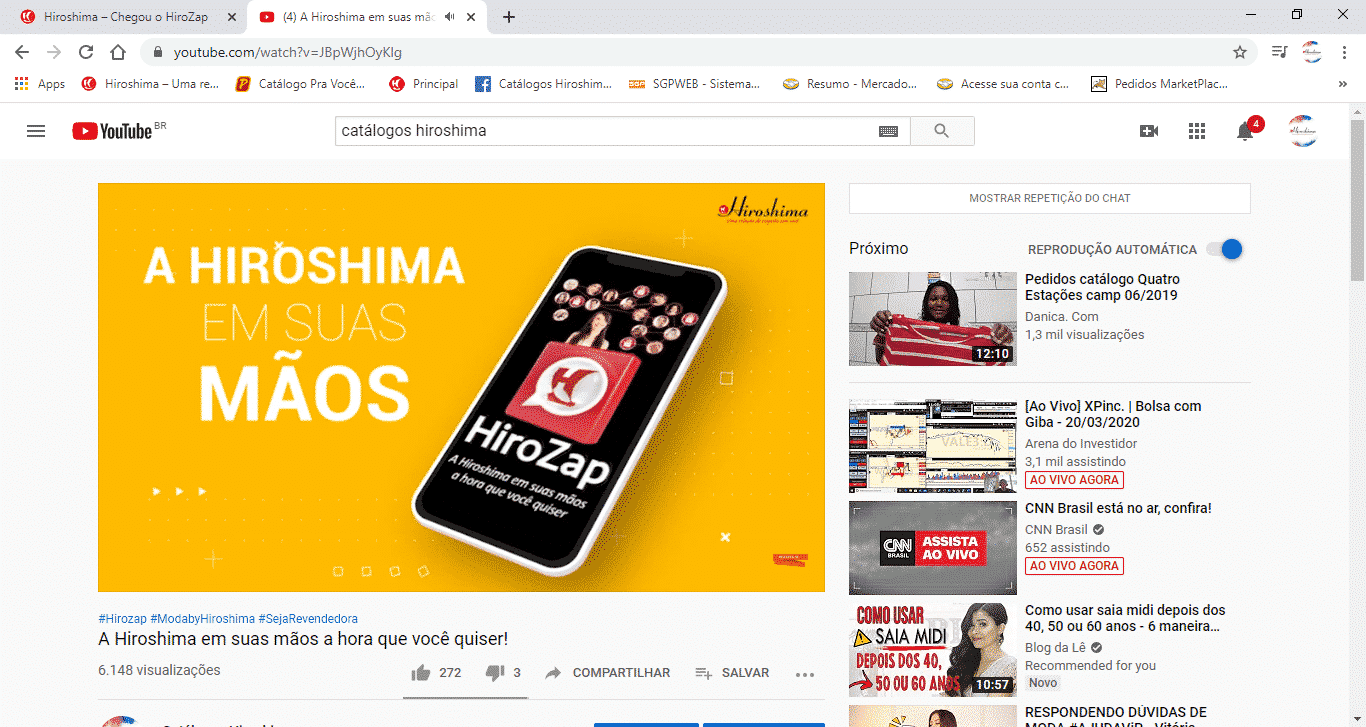Click the Arena do Investidor channel name
The width and height of the screenshot is (1366, 727).
[1081, 444]
